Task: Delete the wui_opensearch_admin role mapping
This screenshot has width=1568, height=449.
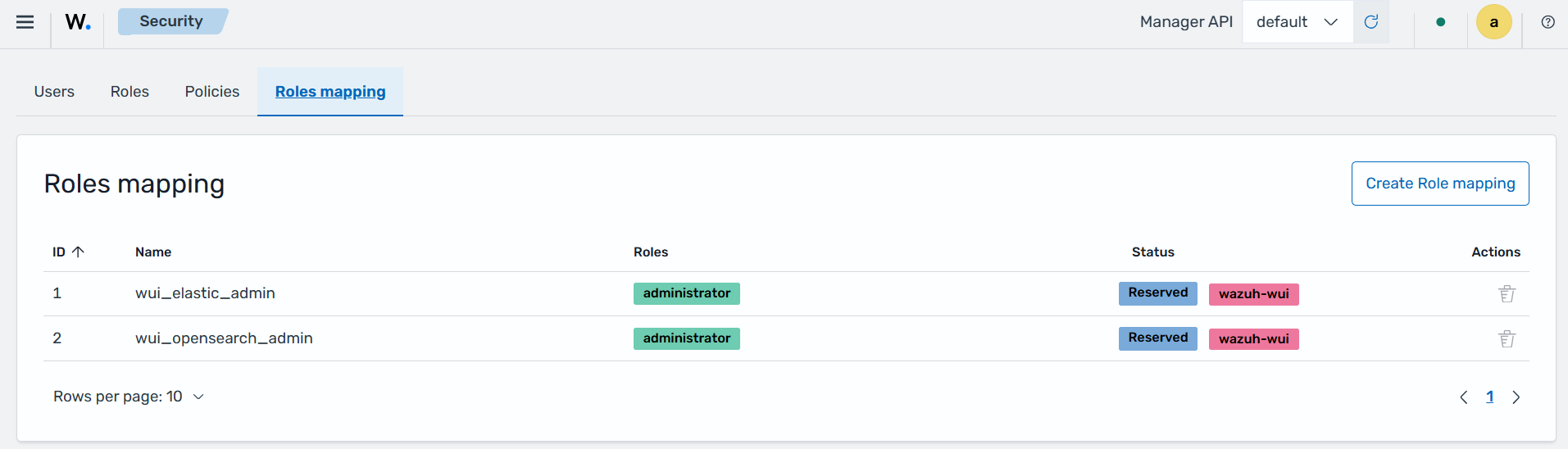Action: coord(1507,339)
